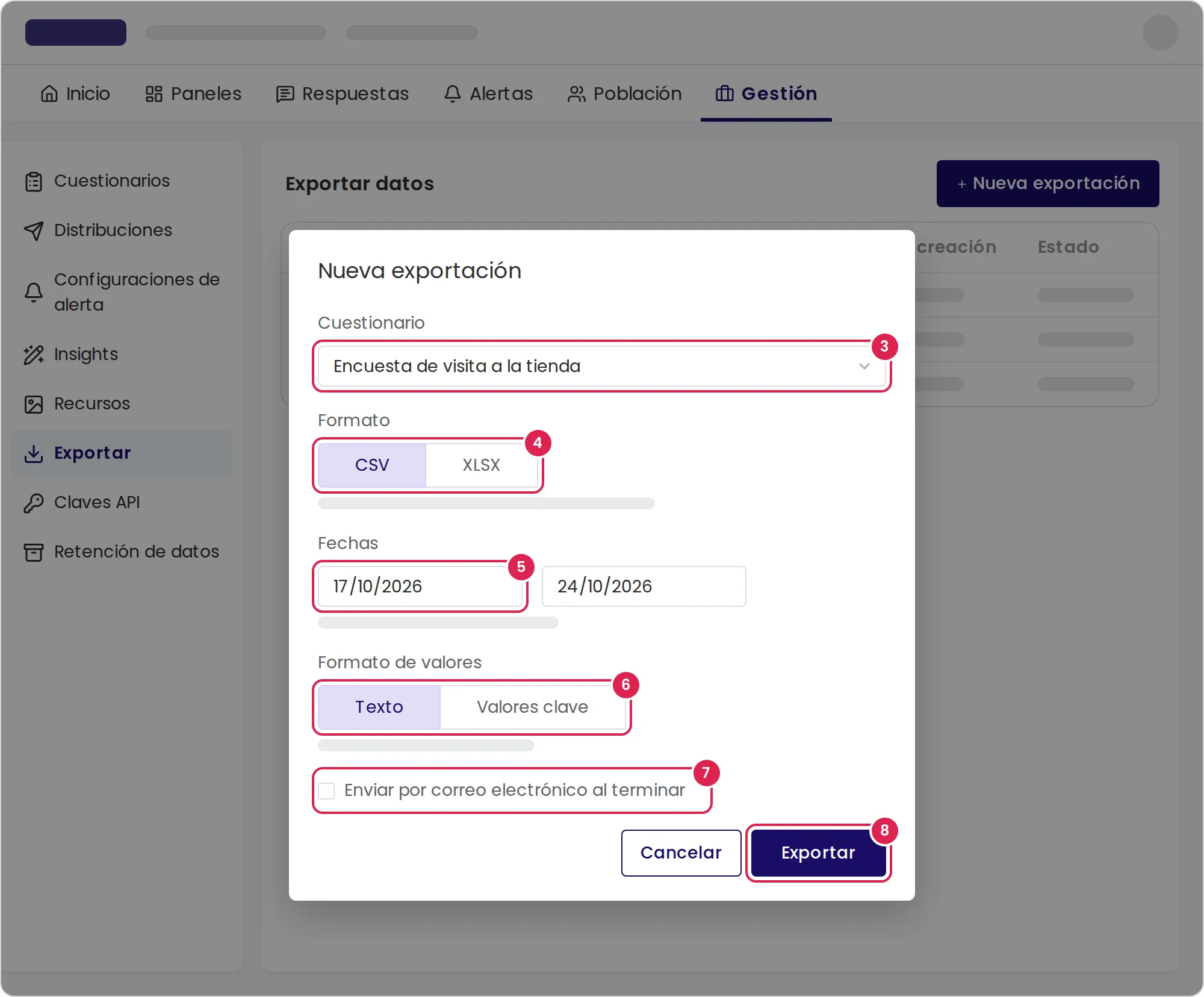Click the Respuestas message icon
The height and width of the screenshot is (997, 1204).
pyautogui.click(x=285, y=94)
